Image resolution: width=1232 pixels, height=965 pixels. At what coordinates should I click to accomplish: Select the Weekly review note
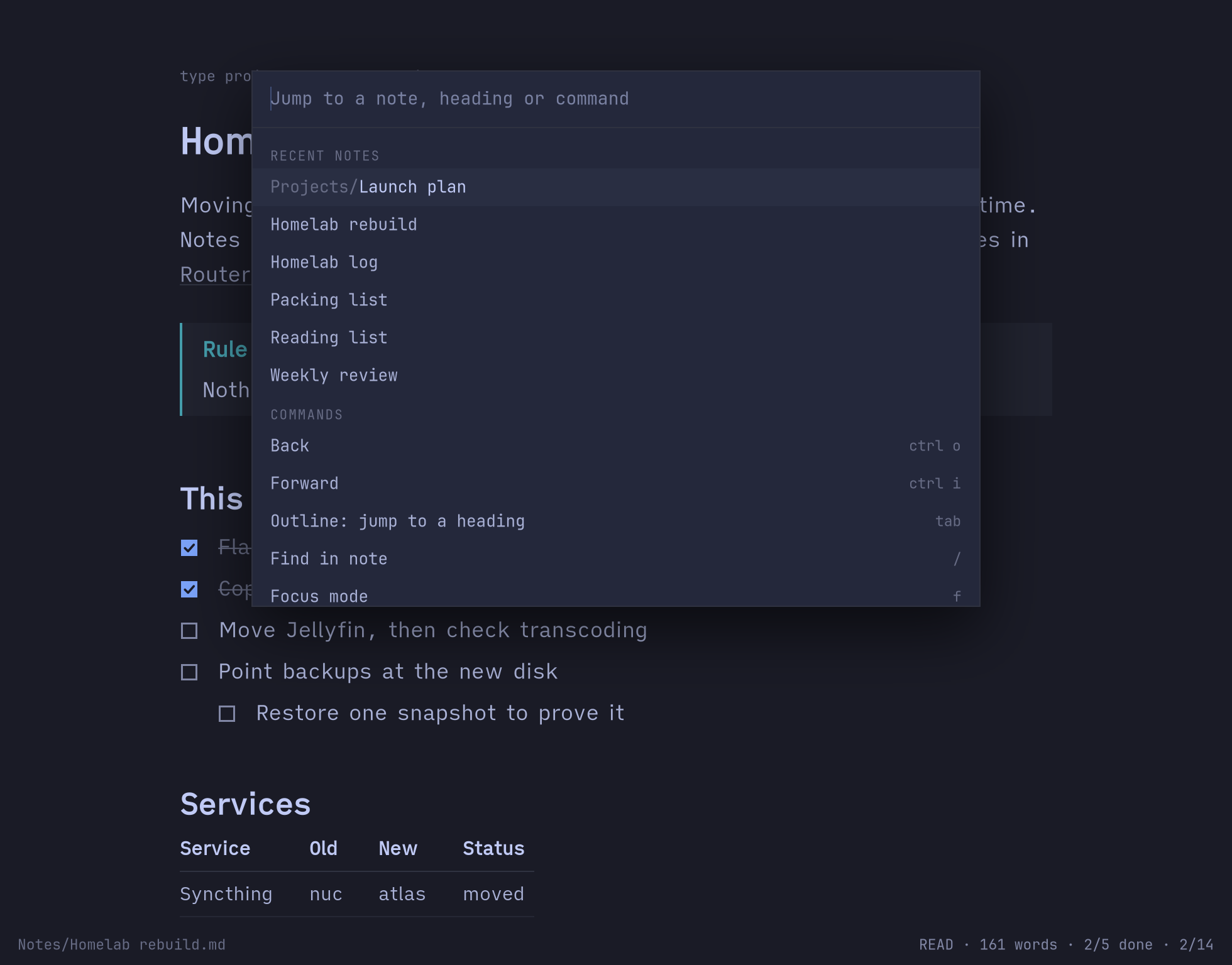[x=615, y=376]
